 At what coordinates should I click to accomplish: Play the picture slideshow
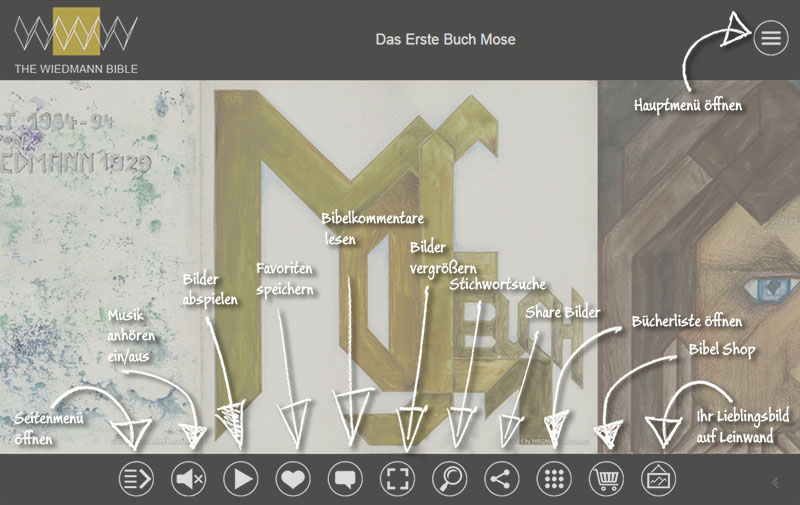tap(241, 479)
